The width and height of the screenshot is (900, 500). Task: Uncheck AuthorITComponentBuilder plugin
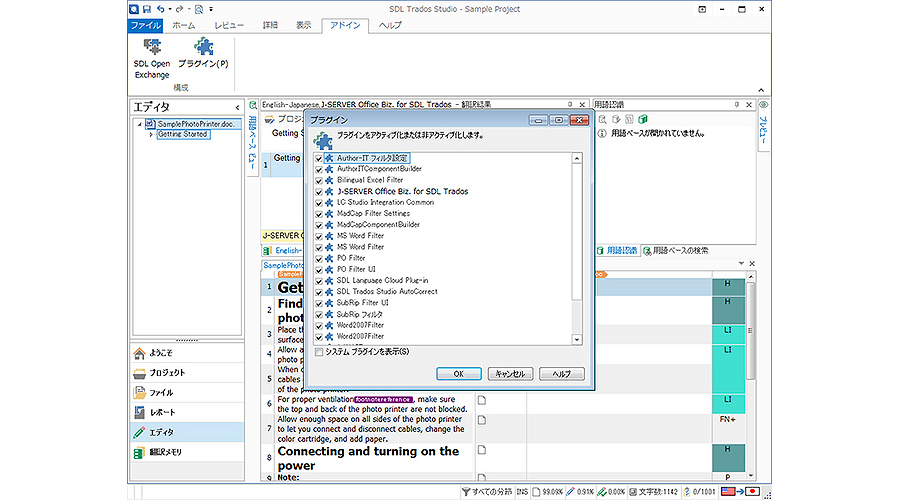tap(319, 169)
